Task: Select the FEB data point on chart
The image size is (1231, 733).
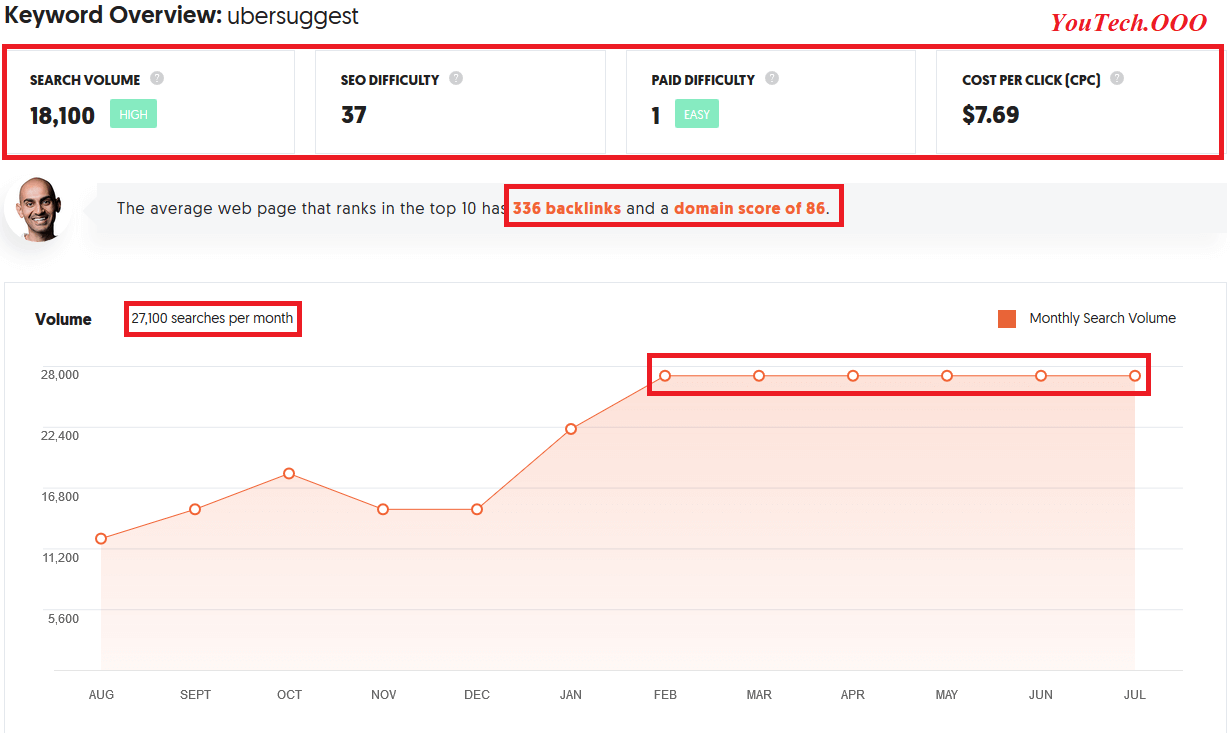Action: [x=665, y=376]
